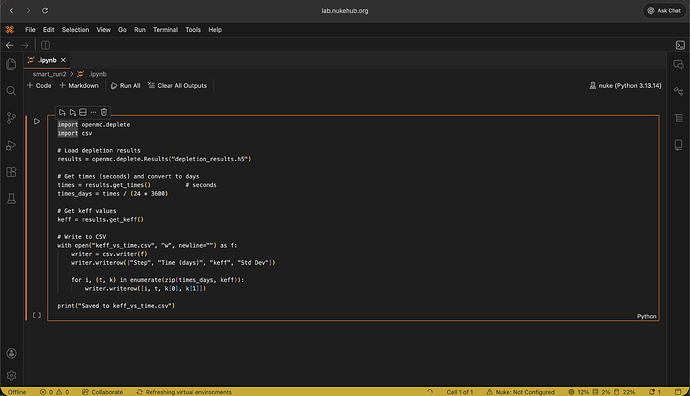
Task: Toggle the sidebar layout panel icon
Action: (45, 45)
